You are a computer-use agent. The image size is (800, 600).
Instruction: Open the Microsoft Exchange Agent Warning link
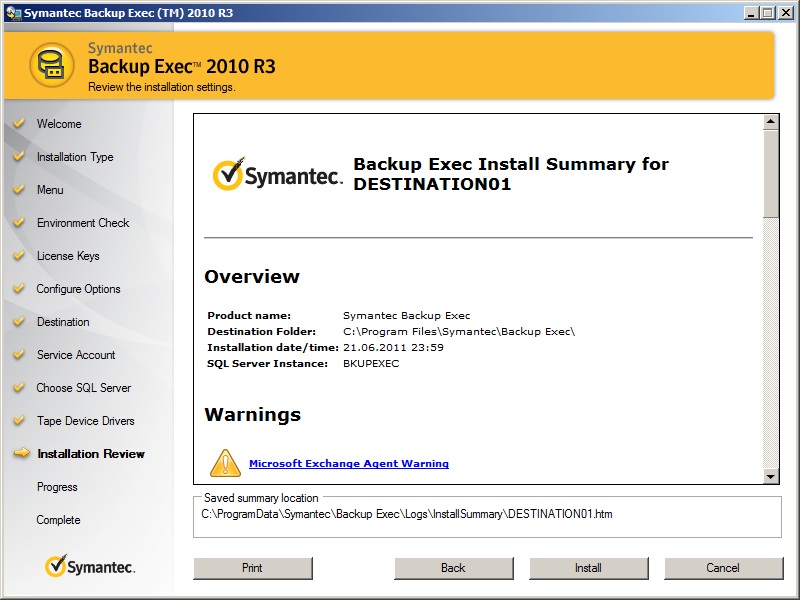348,464
